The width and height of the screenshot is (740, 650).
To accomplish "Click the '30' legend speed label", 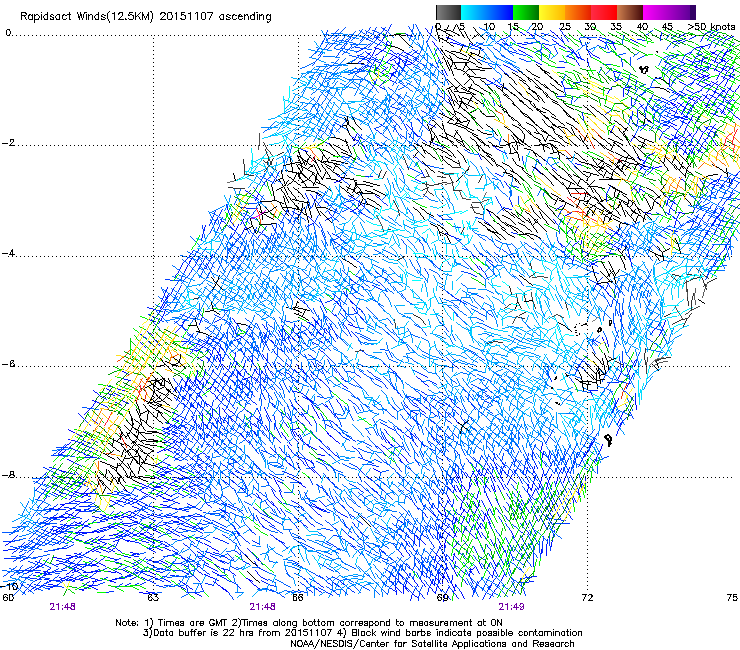I will [x=590, y=27].
